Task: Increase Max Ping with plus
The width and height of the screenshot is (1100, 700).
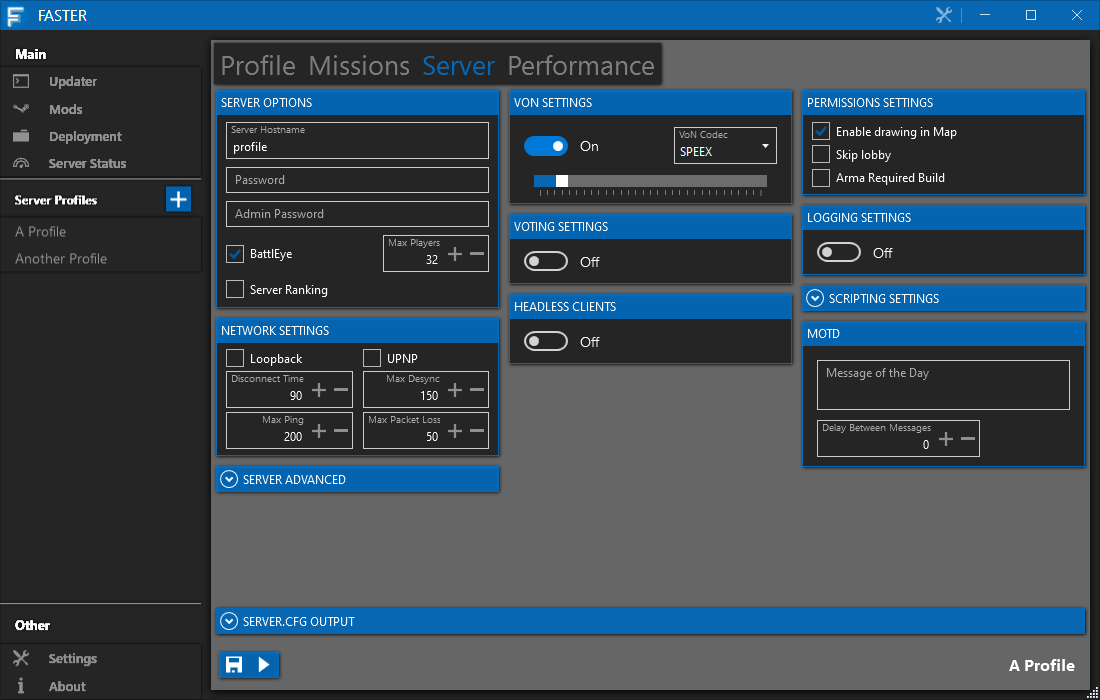Action: point(318,431)
